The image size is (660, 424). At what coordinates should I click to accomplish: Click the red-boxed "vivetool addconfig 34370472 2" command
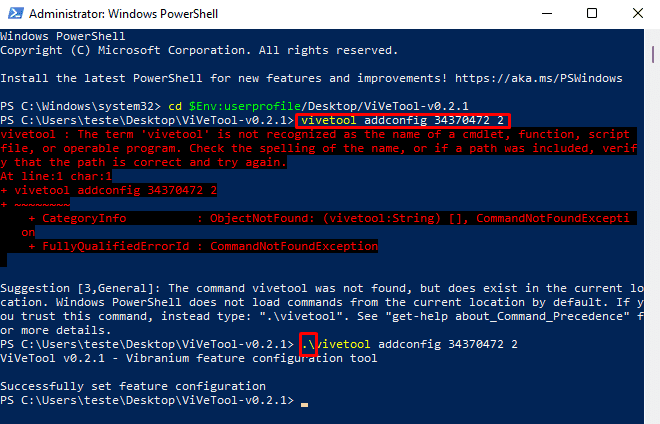(403, 120)
